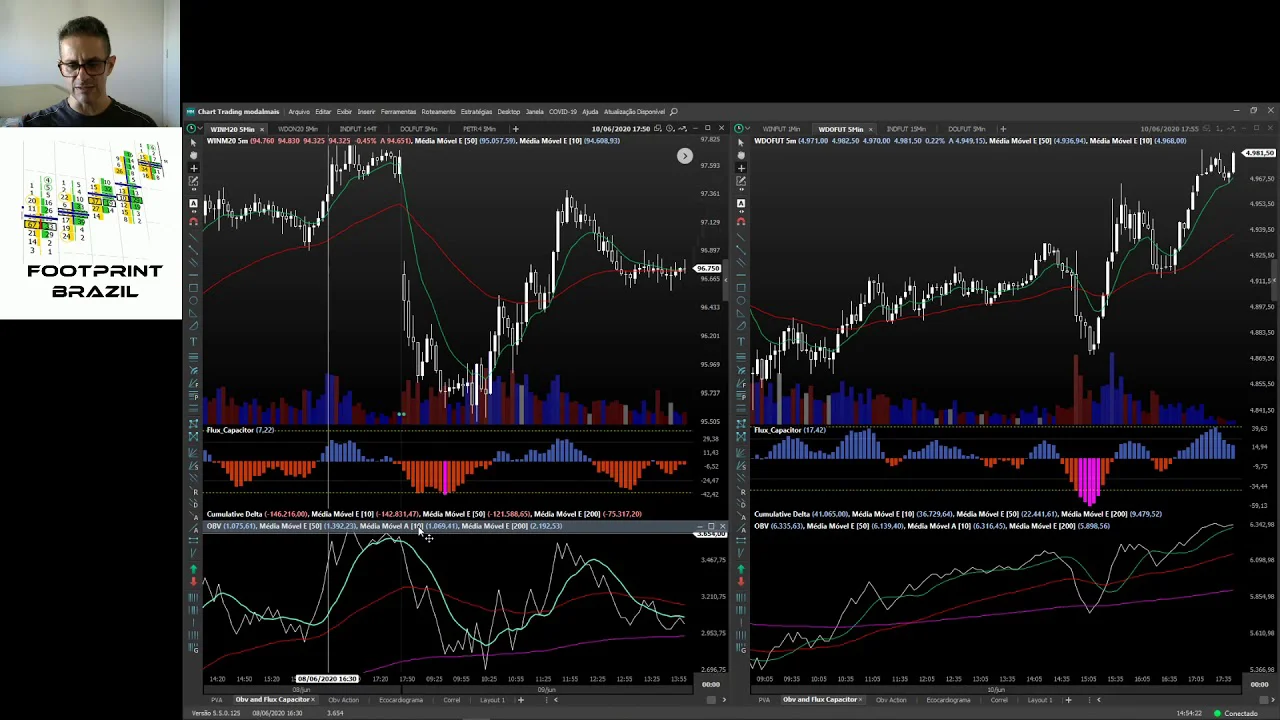The height and width of the screenshot is (720, 1280).
Task: Click the green clock icon in right chart
Action: coord(739,129)
